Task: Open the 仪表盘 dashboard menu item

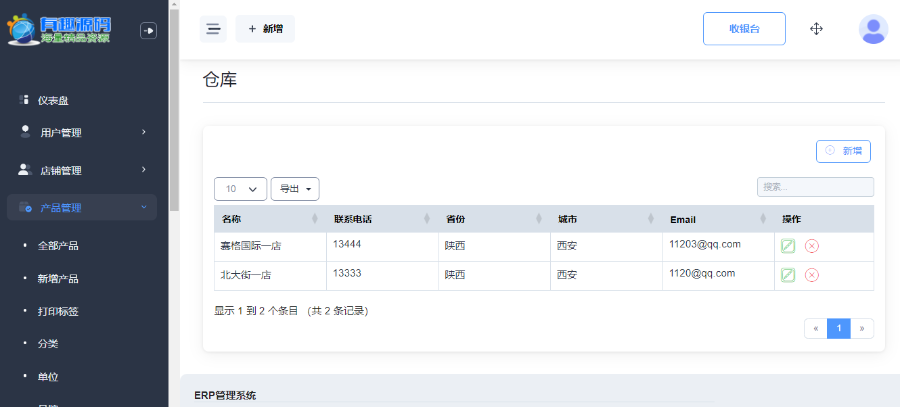Action: click(x=53, y=100)
